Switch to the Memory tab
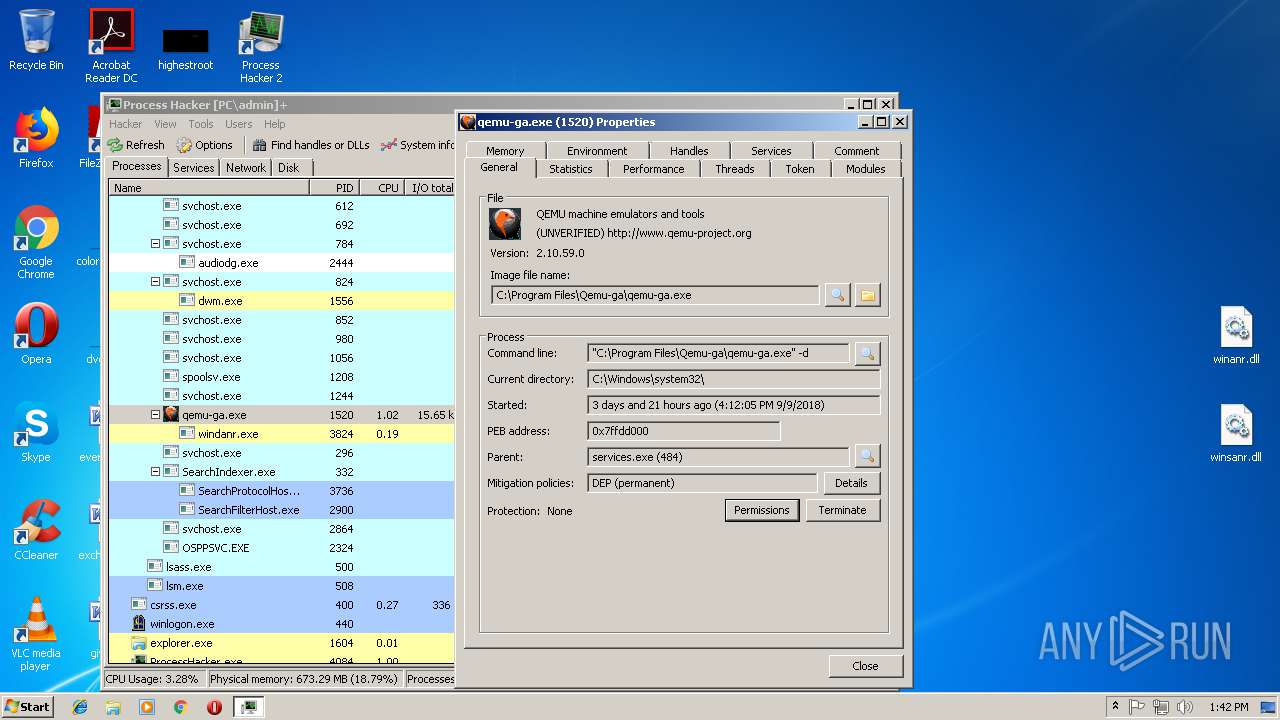This screenshot has height=720, width=1280. [505, 151]
